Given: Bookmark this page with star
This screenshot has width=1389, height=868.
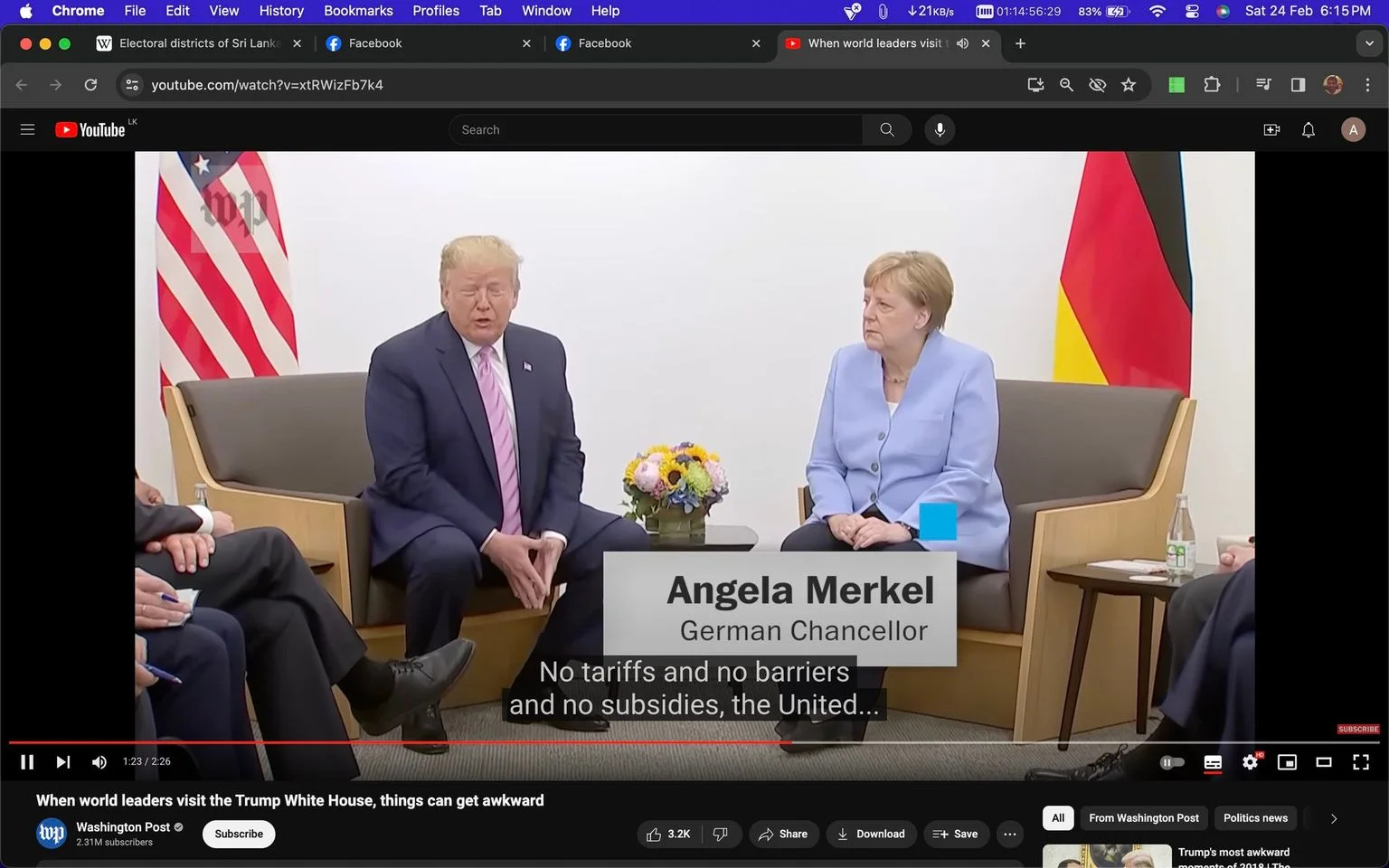Looking at the screenshot, I should 1129,85.
